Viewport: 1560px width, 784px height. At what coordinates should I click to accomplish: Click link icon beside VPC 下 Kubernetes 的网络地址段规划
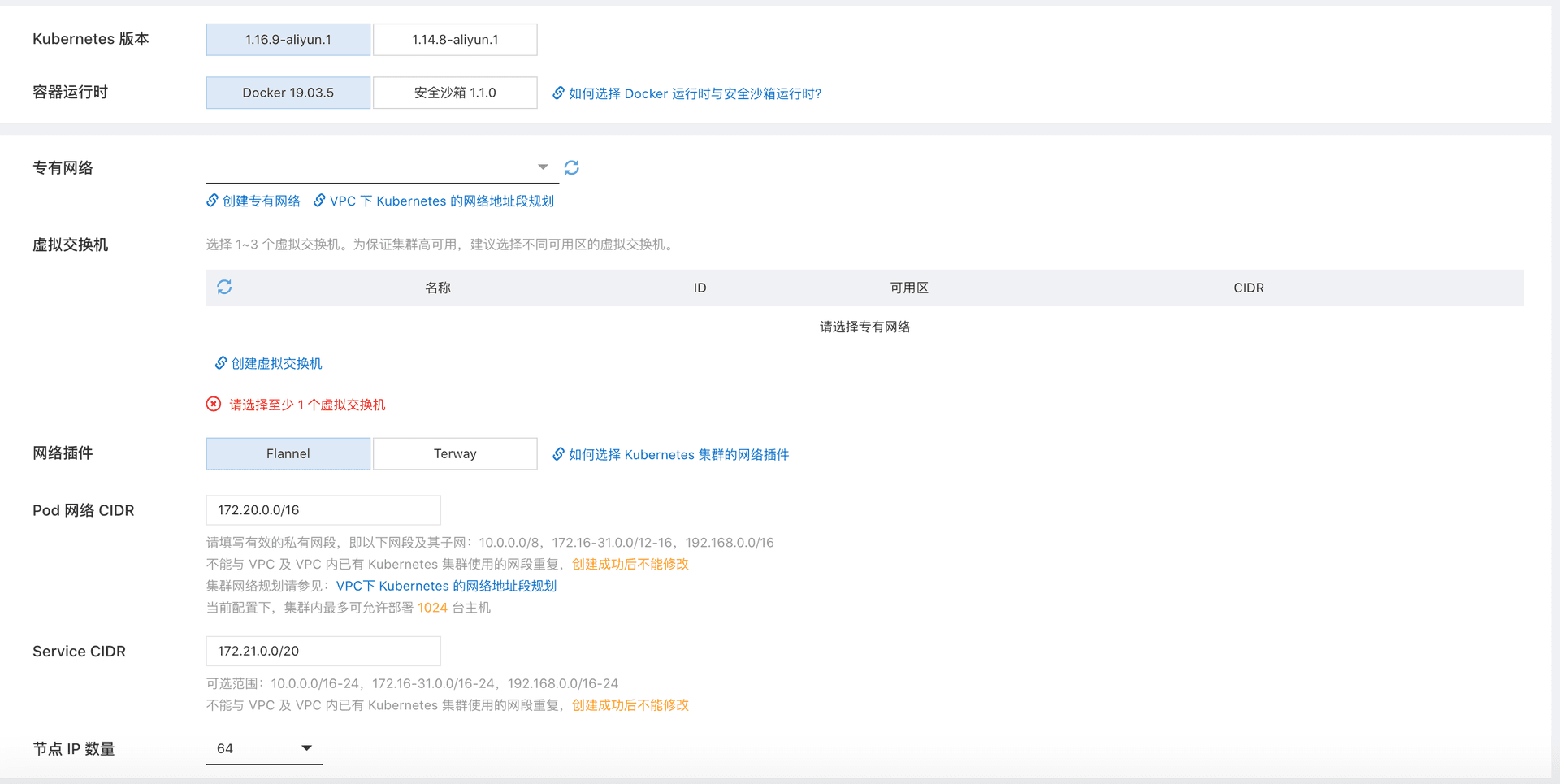tap(319, 201)
